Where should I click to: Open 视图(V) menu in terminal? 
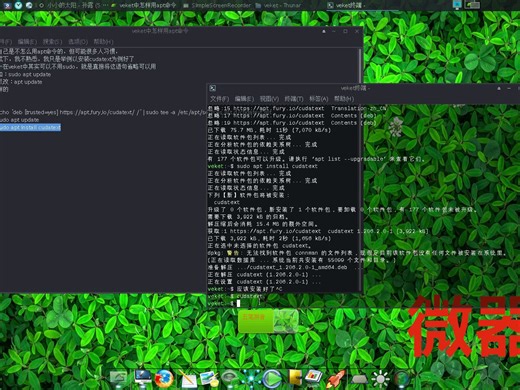(x=269, y=99)
